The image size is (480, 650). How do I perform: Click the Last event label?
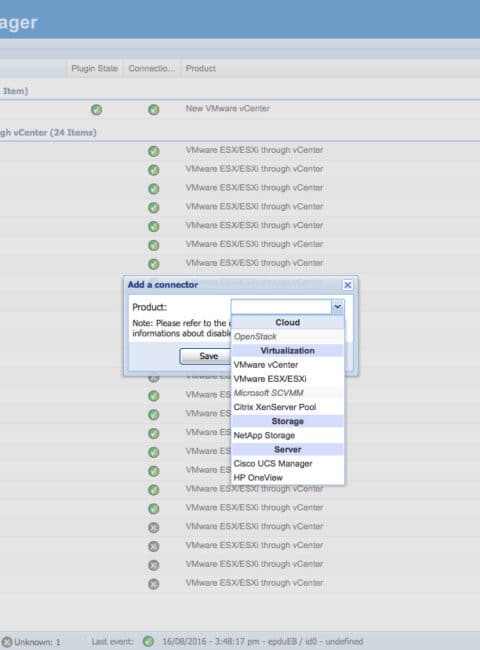point(112,642)
